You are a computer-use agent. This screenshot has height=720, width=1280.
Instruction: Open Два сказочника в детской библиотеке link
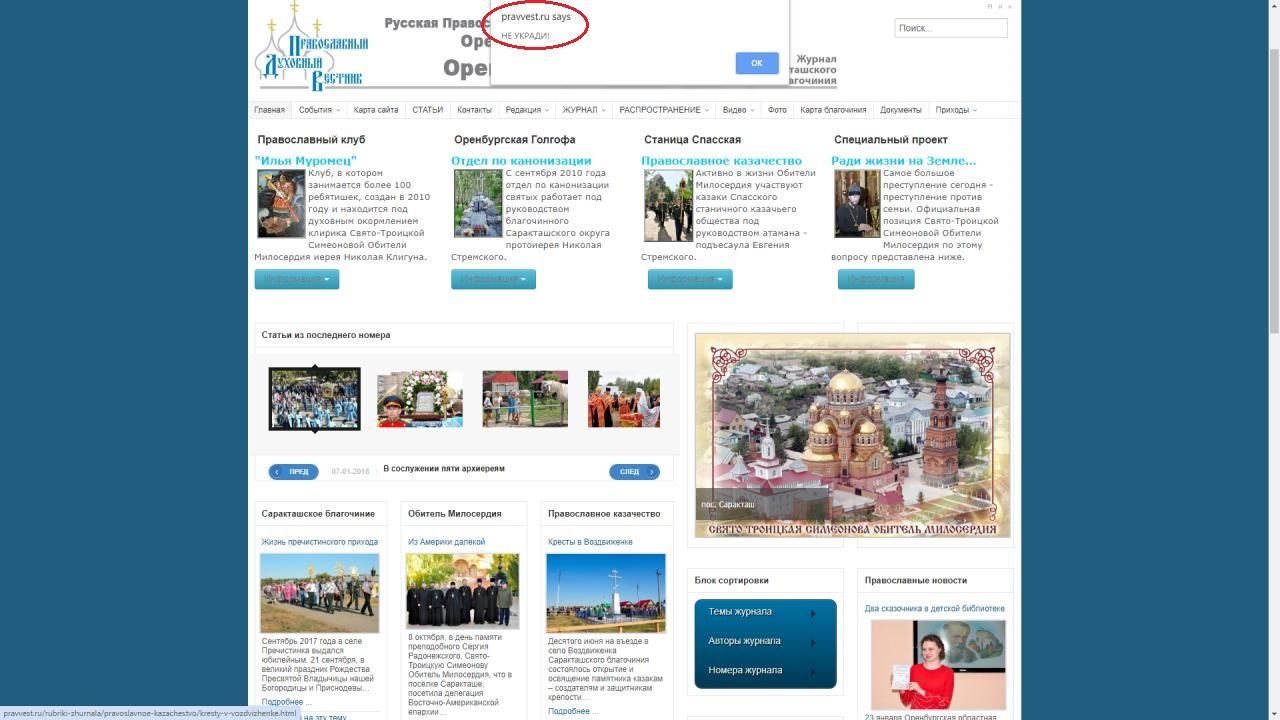(x=935, y=608)
